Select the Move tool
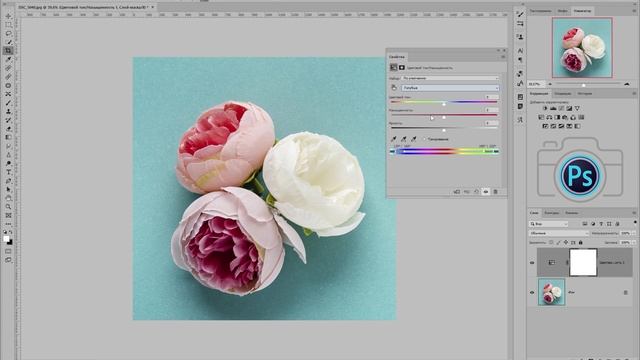This screenshot has height=360, width=640. click(x=8, y=16)
